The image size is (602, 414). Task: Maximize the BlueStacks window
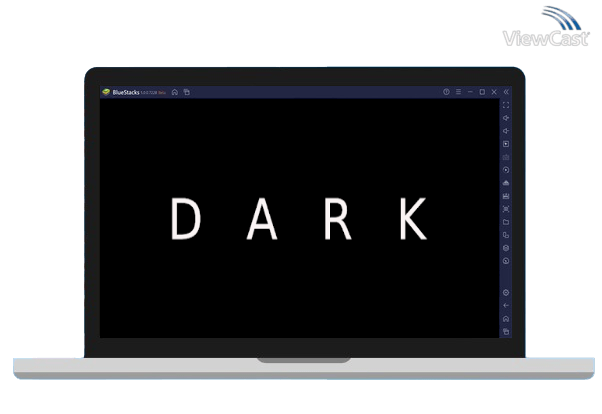click(x=482, y=92)
